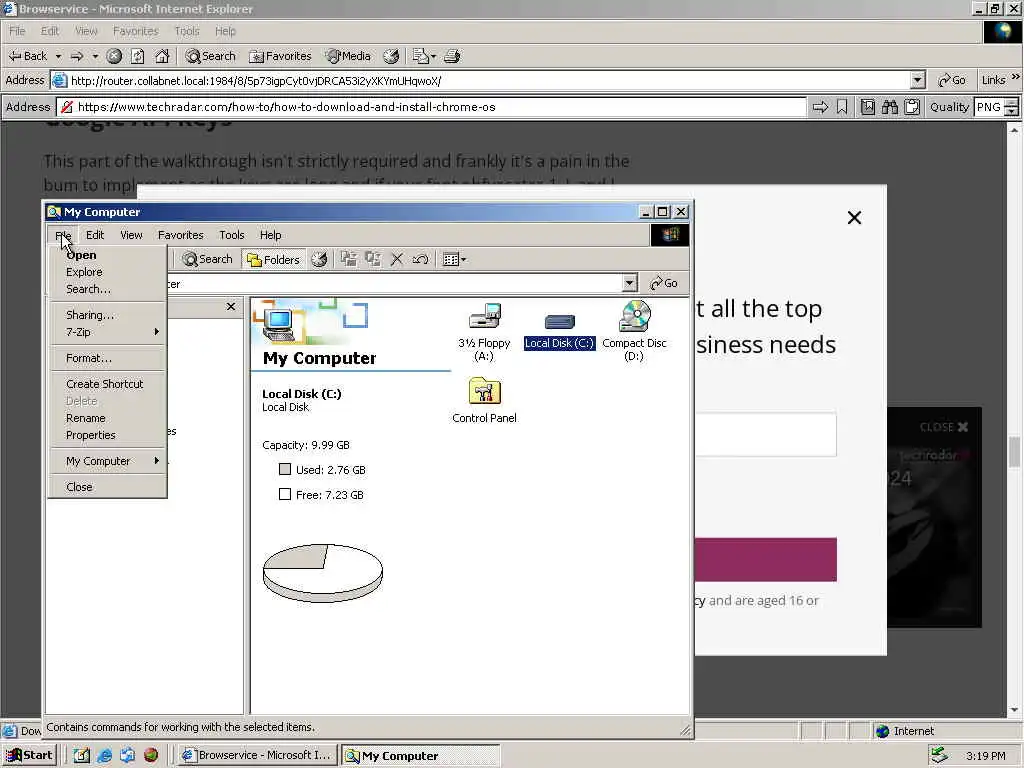Click into the techradar URL address field
The image size is (1024, 768).
coord(431,107)
